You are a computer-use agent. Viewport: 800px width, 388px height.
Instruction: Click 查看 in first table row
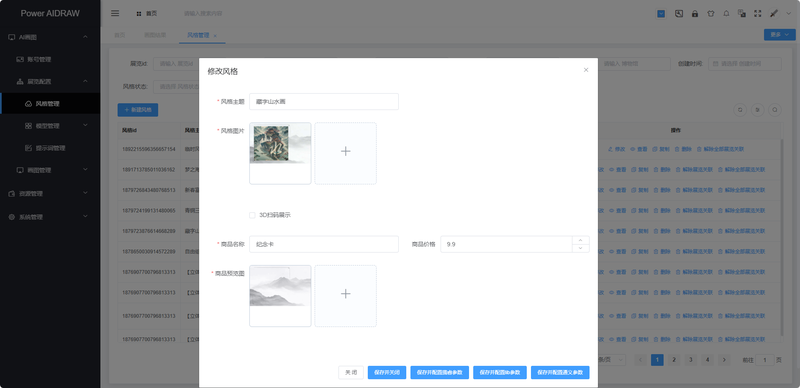638,149
